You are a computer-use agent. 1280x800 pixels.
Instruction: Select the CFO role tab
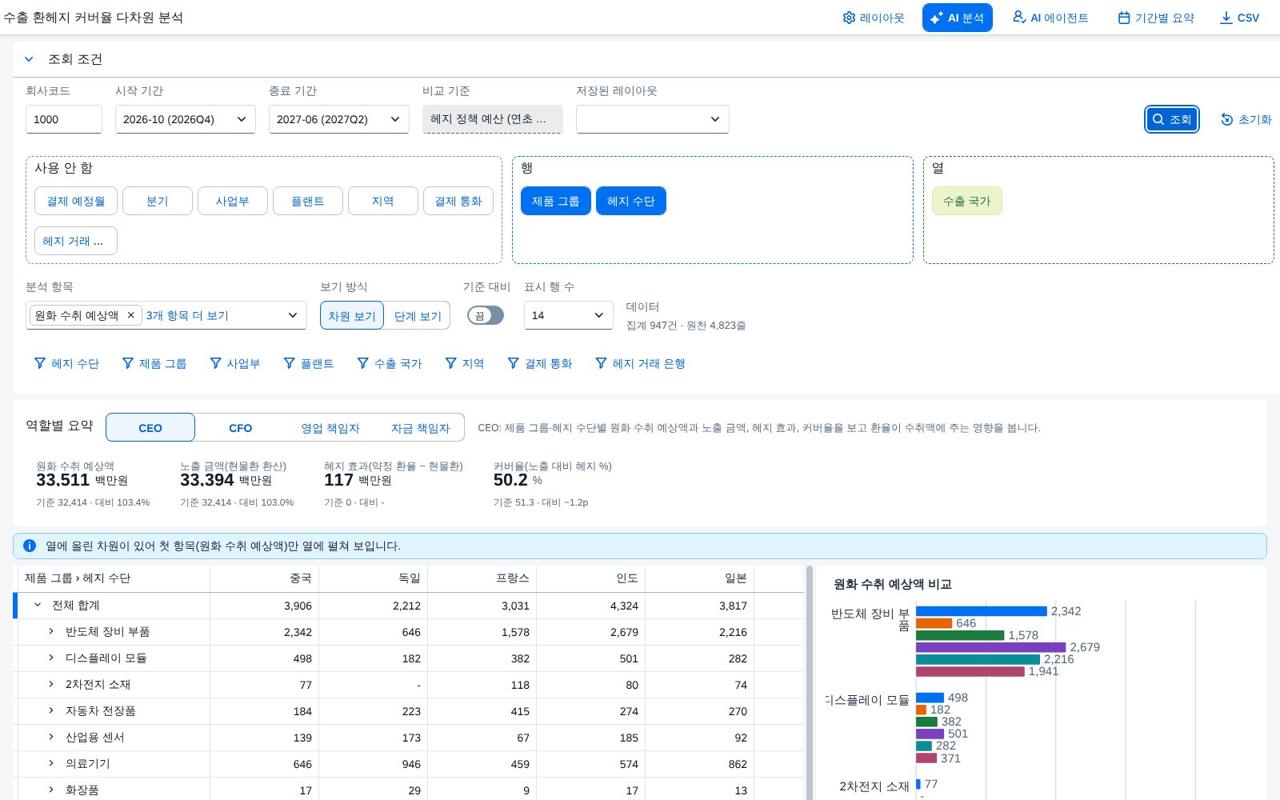[240, 428]
